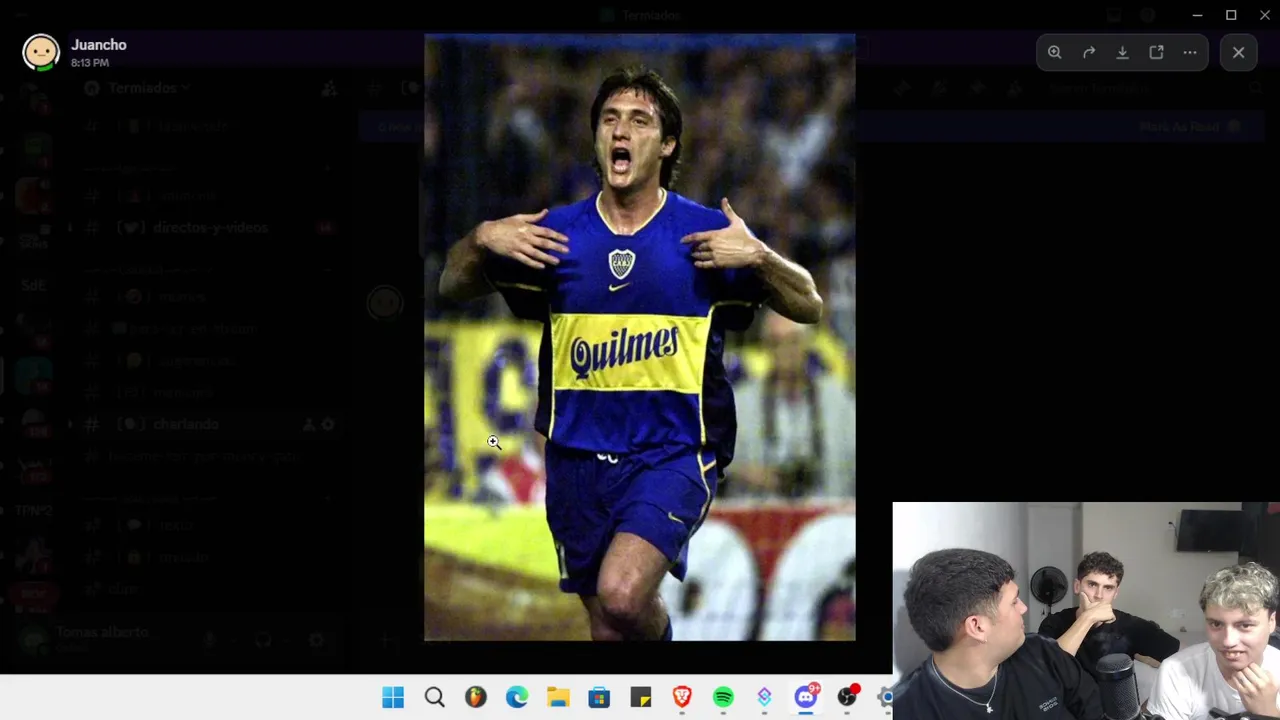
Task: Open the three-dots more options menu
Action: click(x=1190, y=52)
